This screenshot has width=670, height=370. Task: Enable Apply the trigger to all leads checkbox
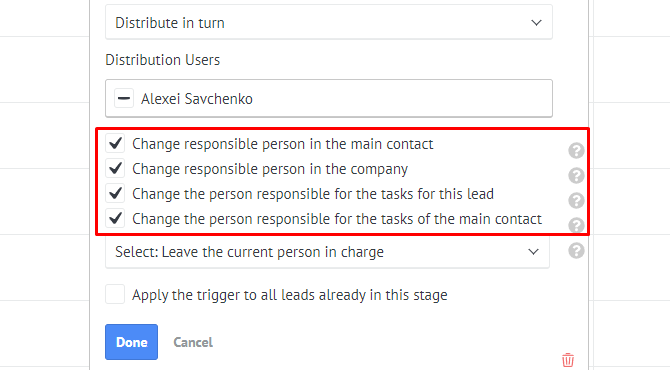click(x=115, y=294)
